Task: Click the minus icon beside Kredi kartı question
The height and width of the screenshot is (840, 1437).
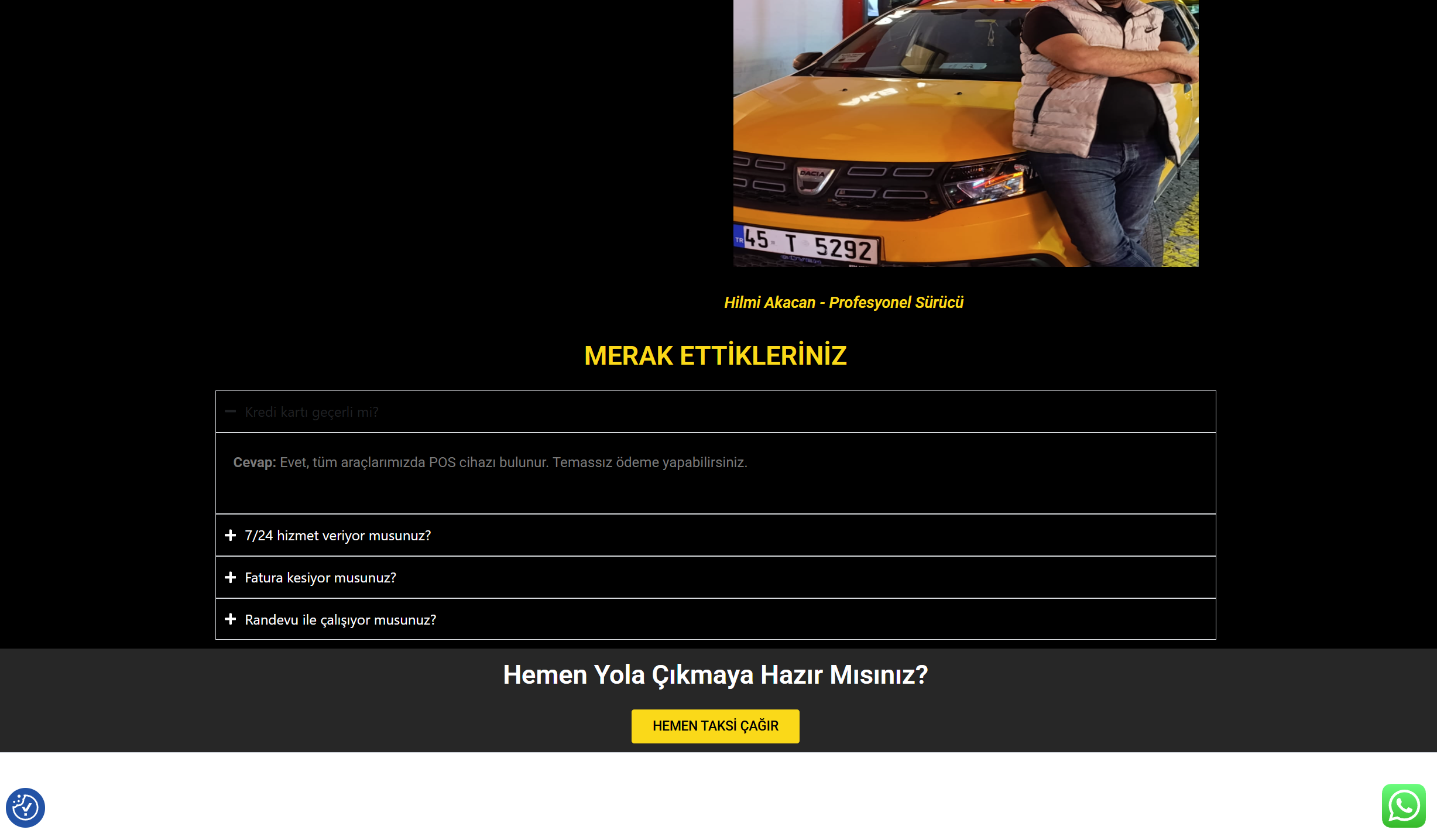Action: 231,412
